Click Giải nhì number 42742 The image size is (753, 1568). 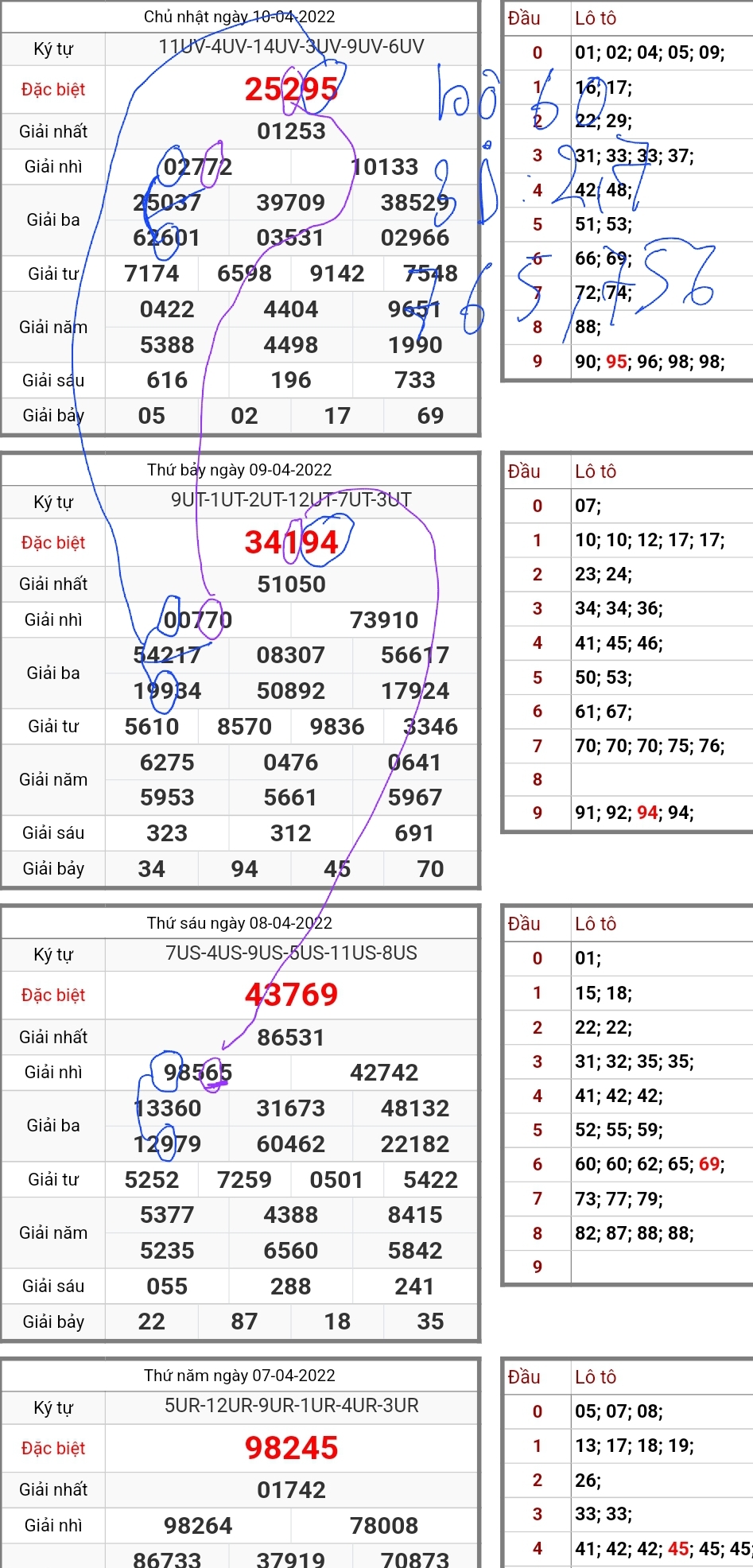385,1073
